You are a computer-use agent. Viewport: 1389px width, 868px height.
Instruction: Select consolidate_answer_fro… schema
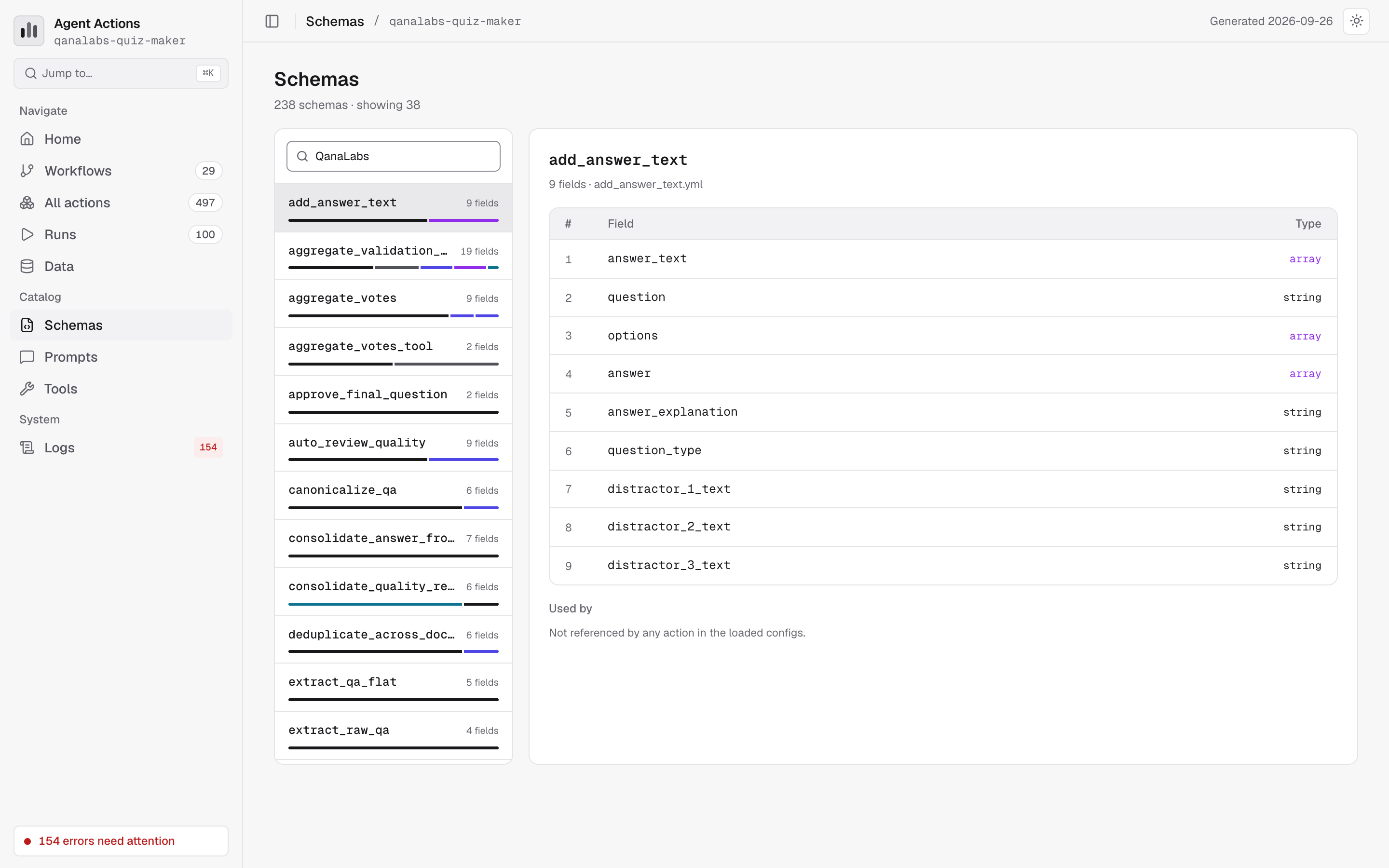(393, 543)
